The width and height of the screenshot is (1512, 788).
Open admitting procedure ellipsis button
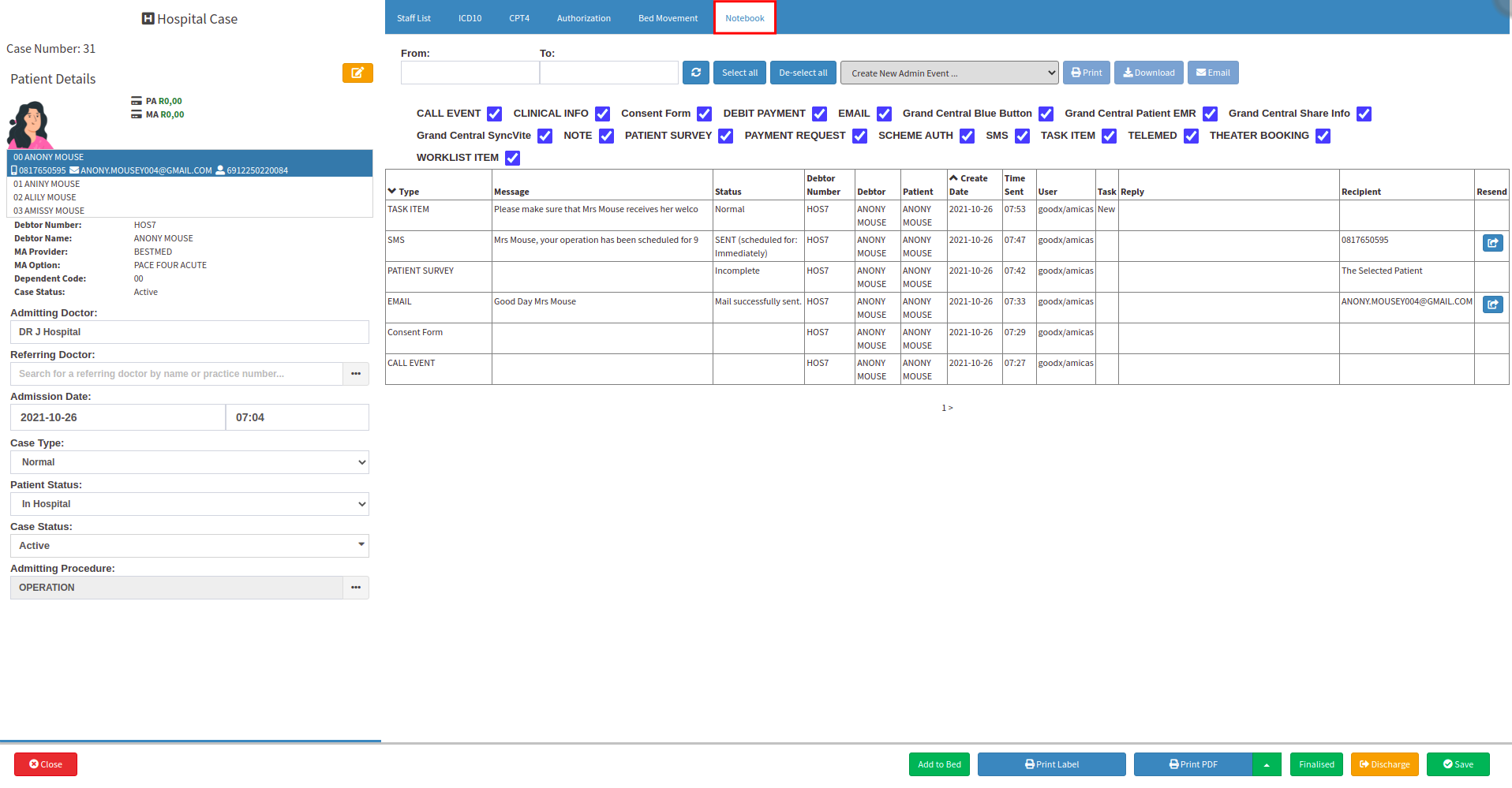click(356, 588)
